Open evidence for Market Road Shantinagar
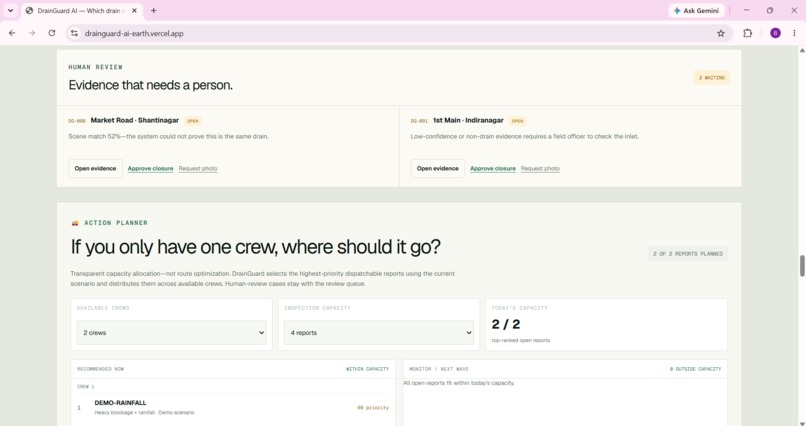The image size is (806, 426). point(95,169)
